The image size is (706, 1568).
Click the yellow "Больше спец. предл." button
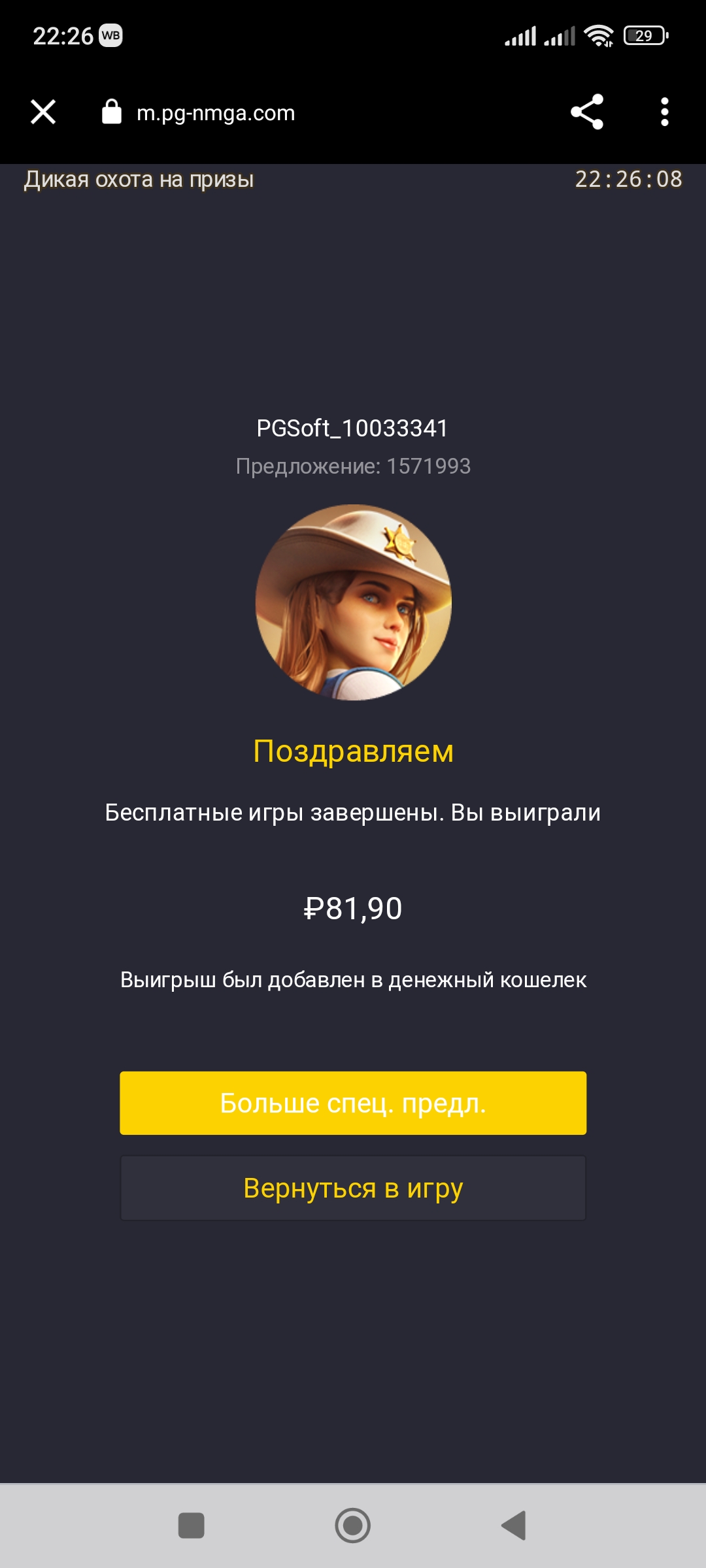(x=353, y=1103)
